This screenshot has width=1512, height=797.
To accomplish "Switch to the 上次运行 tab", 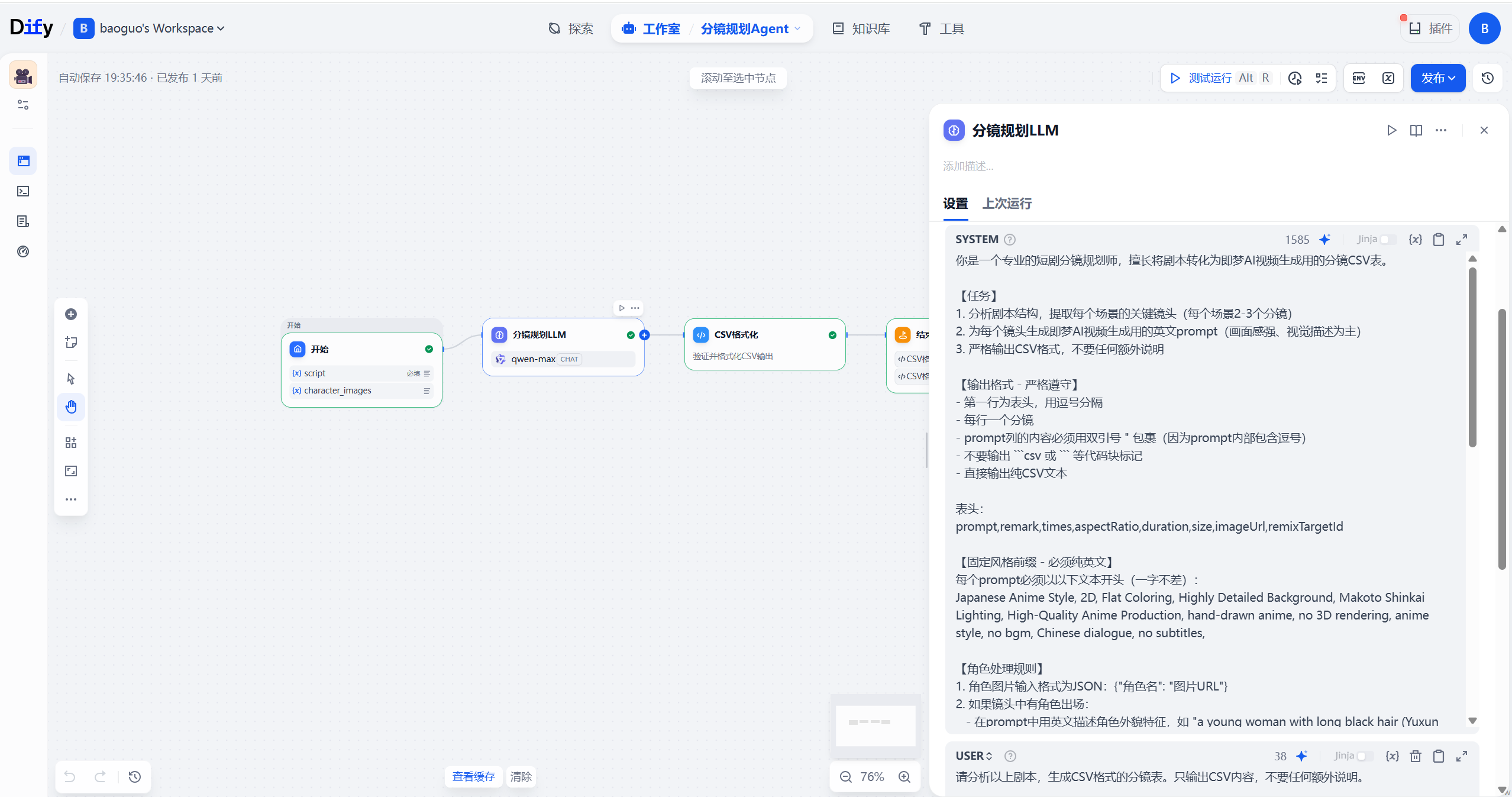I will pyautogui.click(x=1007, y=204).
